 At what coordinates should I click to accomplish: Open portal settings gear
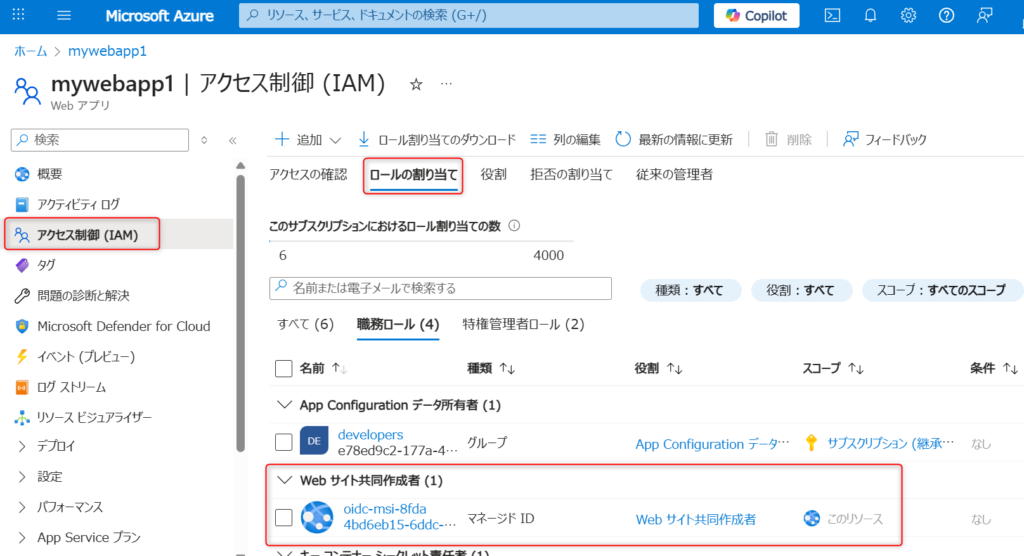pyautogui.click(x=908, y=16)
